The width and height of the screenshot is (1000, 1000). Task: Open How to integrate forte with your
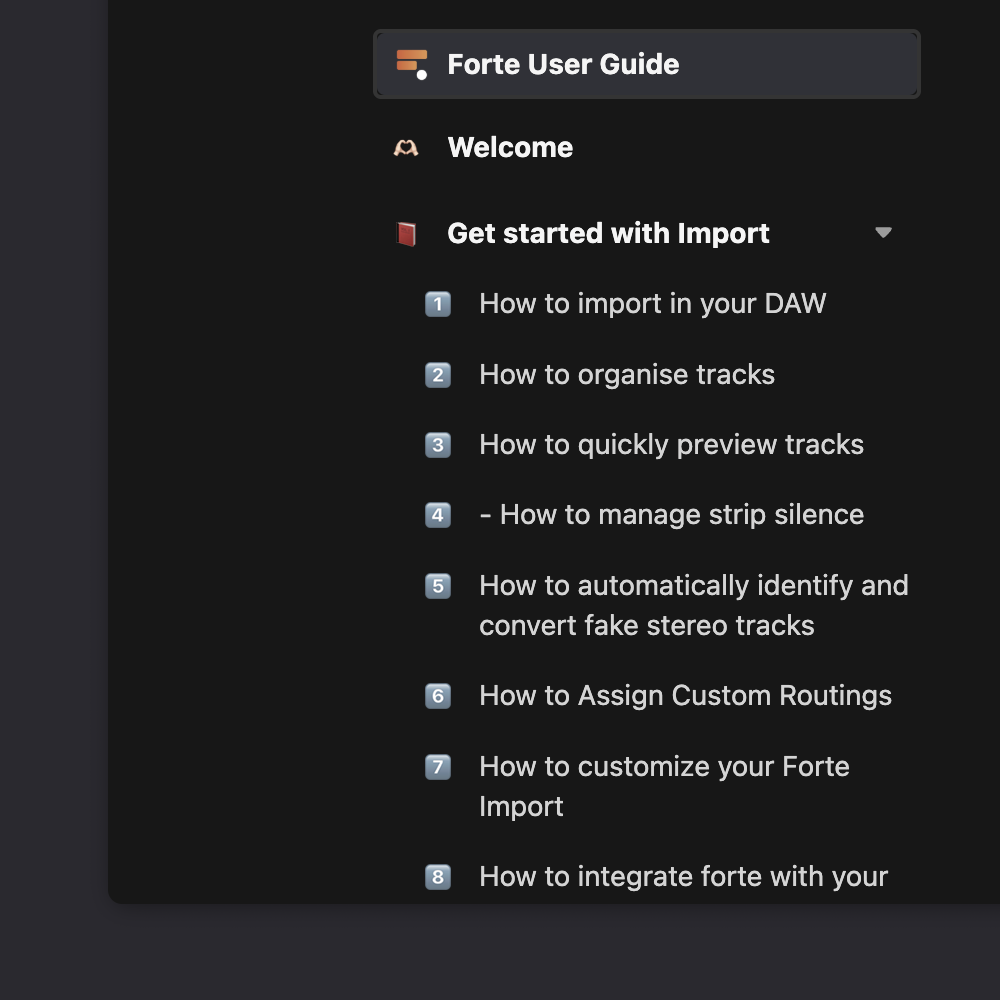684,877
